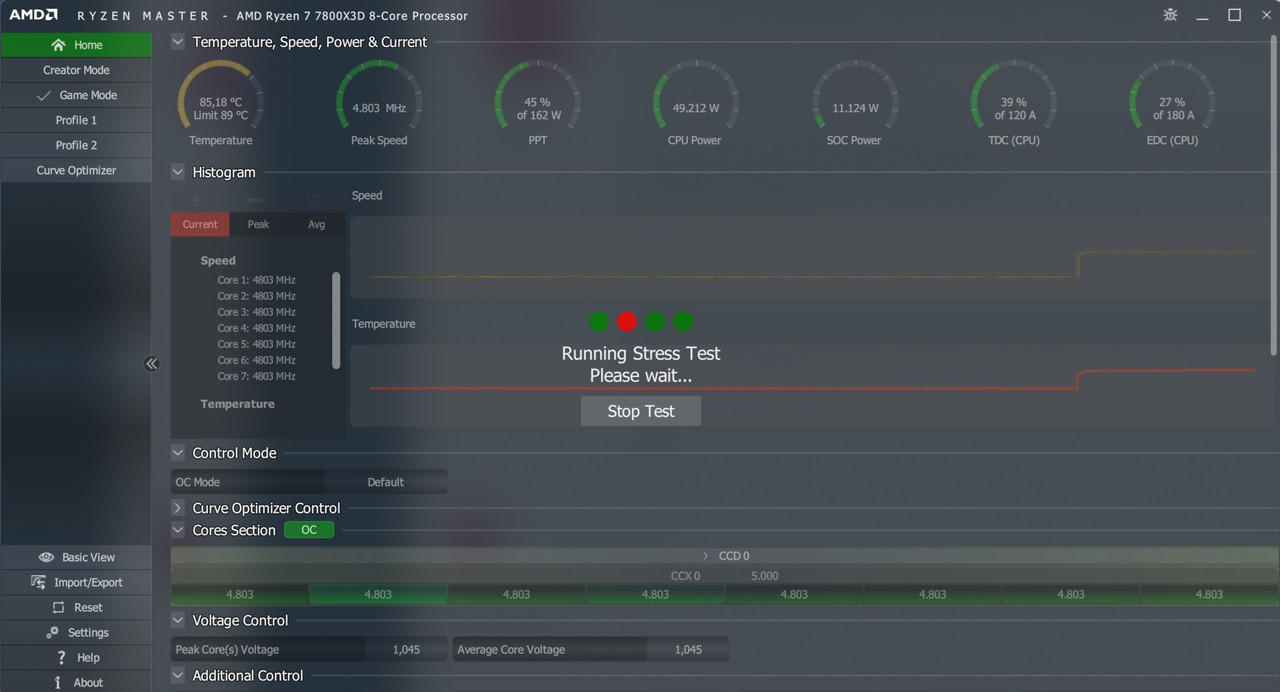Click the About info icon
Image resolution: width=1280 pixels, height=692 pixels.
click(58, 682)
